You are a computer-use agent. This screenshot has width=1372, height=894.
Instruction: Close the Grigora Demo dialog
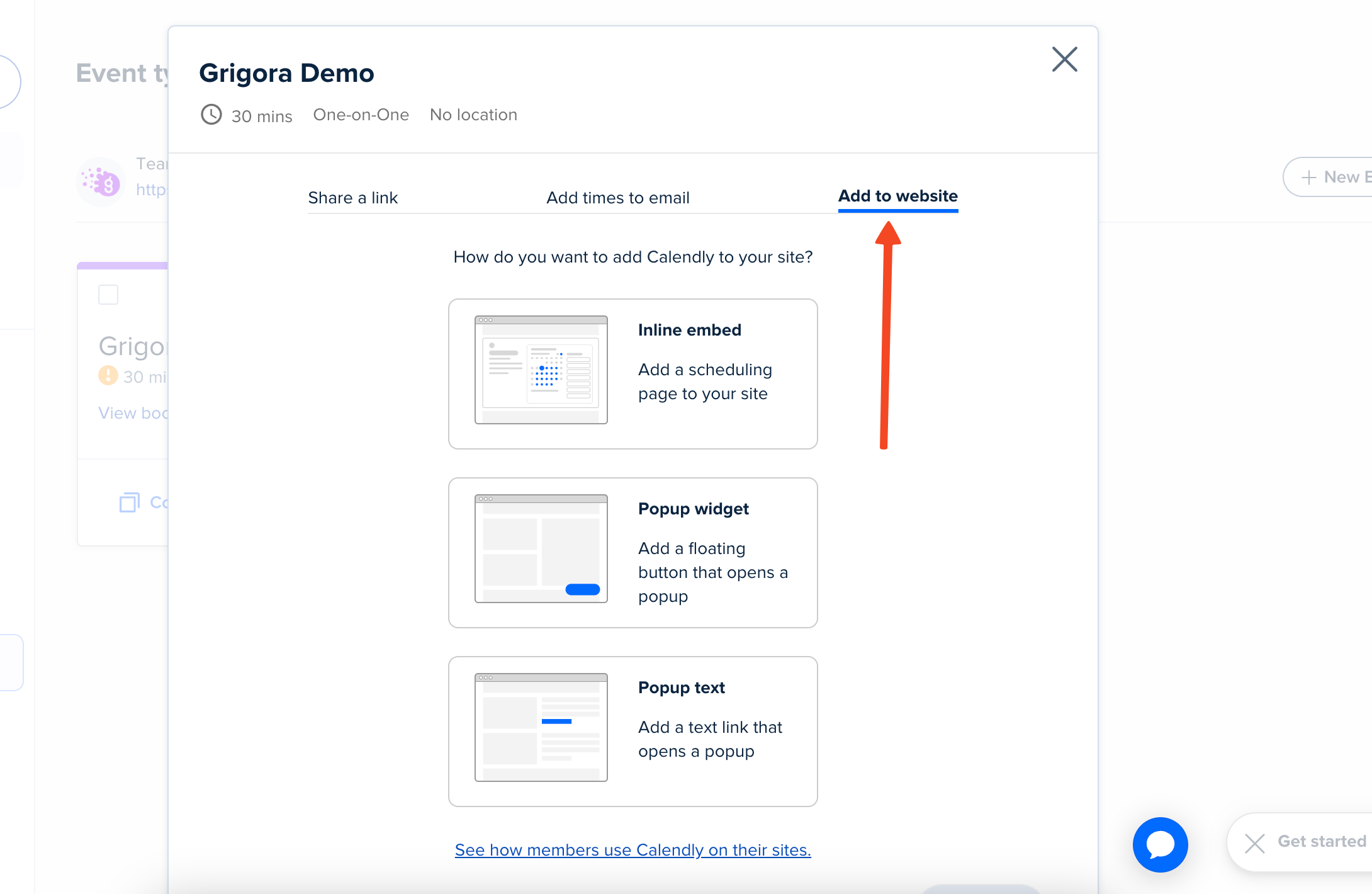1064,60
